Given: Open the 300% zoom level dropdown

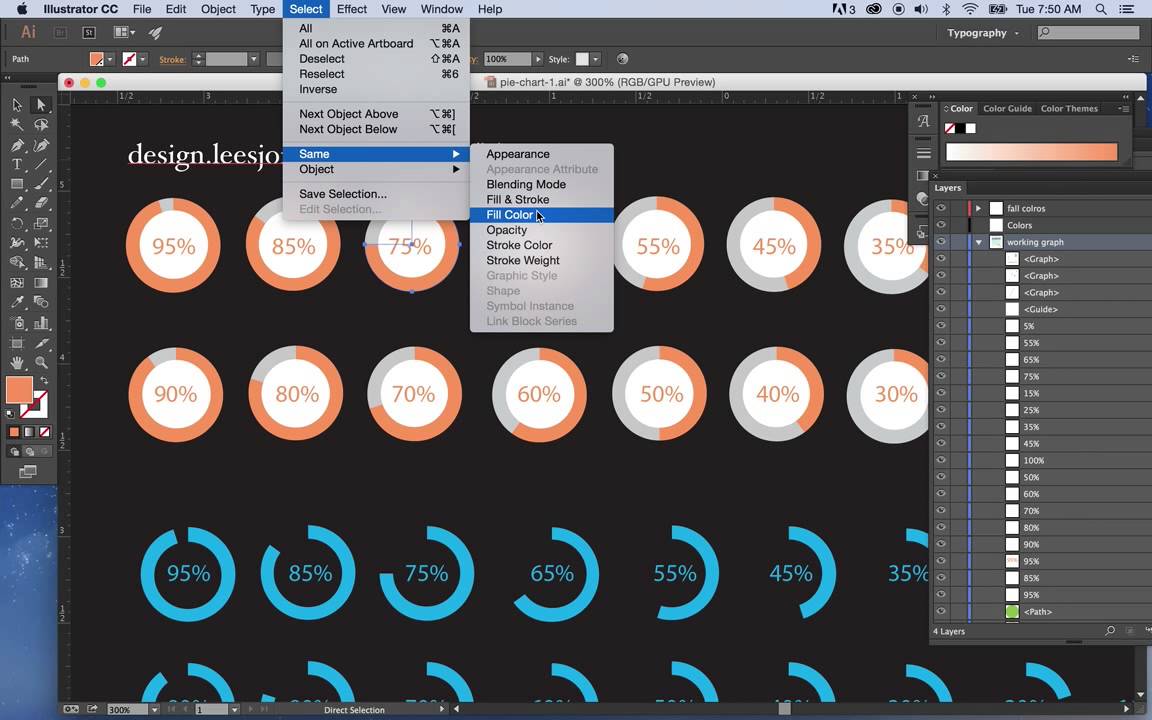Looking at the screenshot, I should click(x=154, y=710).
